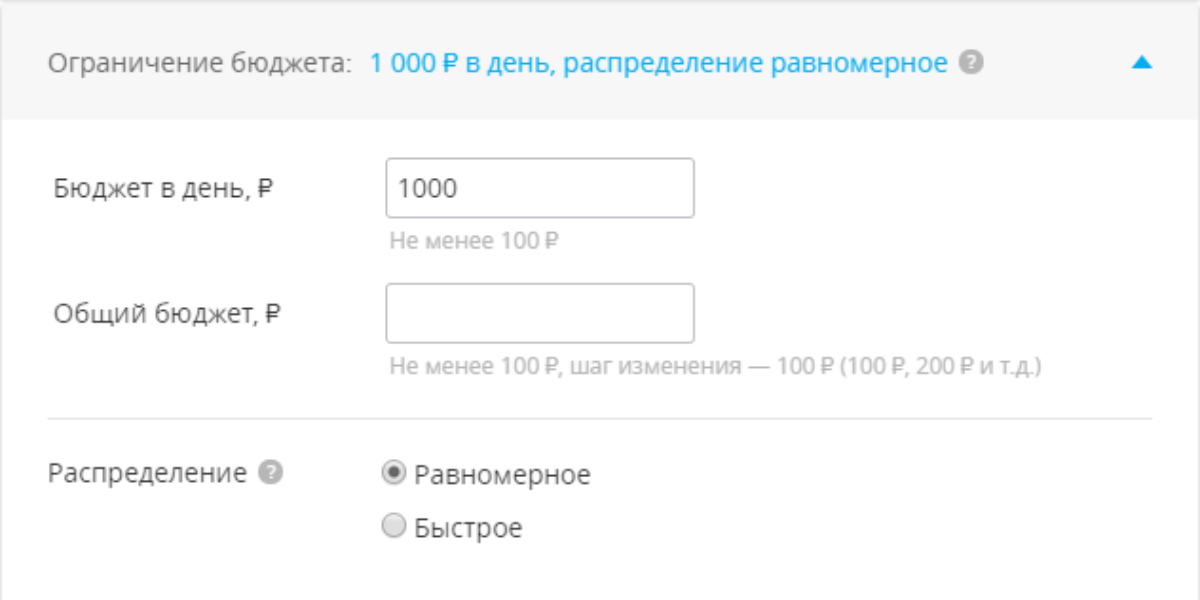Click into the empty Общий бюджет field
1200x600 pixels.
coord(540,313)
